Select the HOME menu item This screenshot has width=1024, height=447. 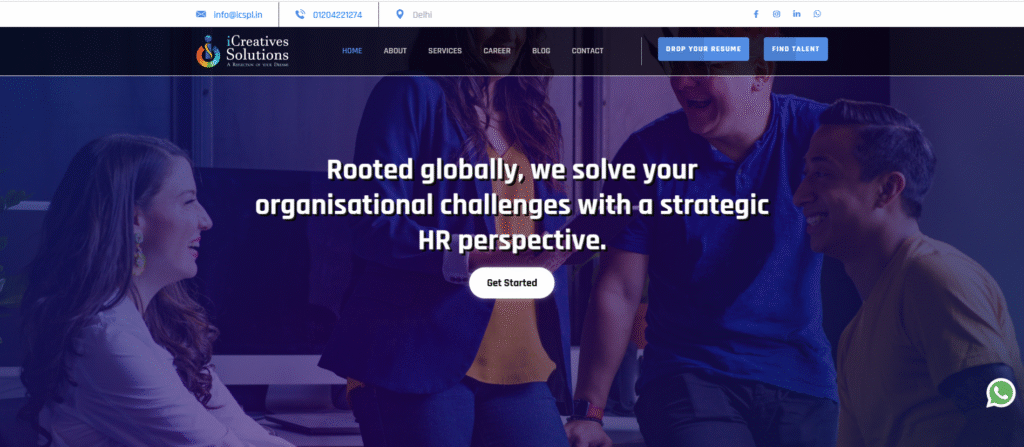pos(352,51)
